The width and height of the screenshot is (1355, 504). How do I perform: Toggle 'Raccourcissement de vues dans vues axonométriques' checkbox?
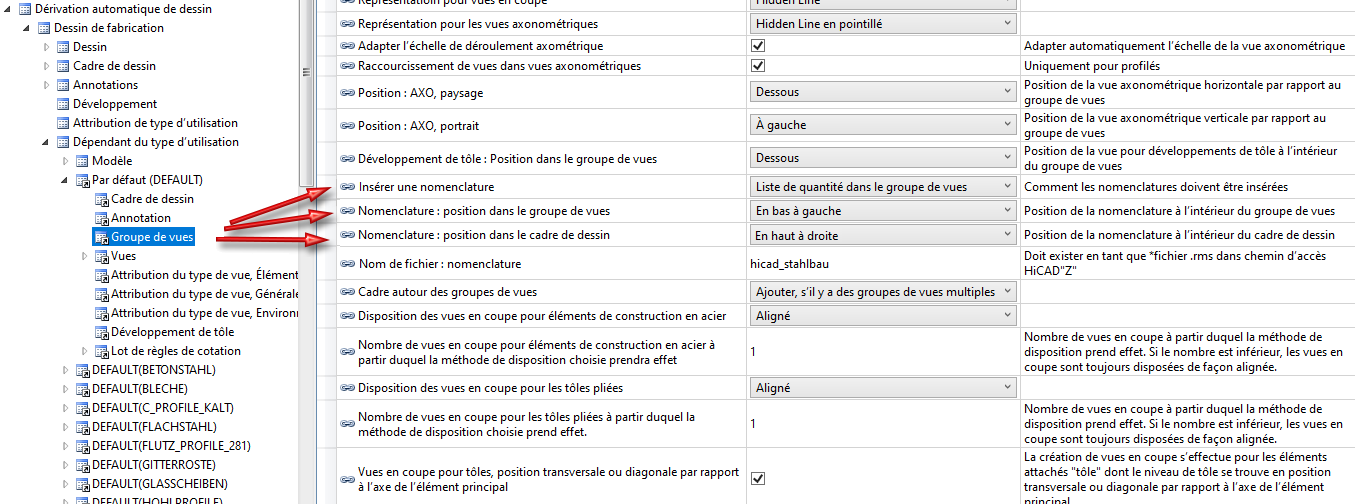(x=758, y=66)
